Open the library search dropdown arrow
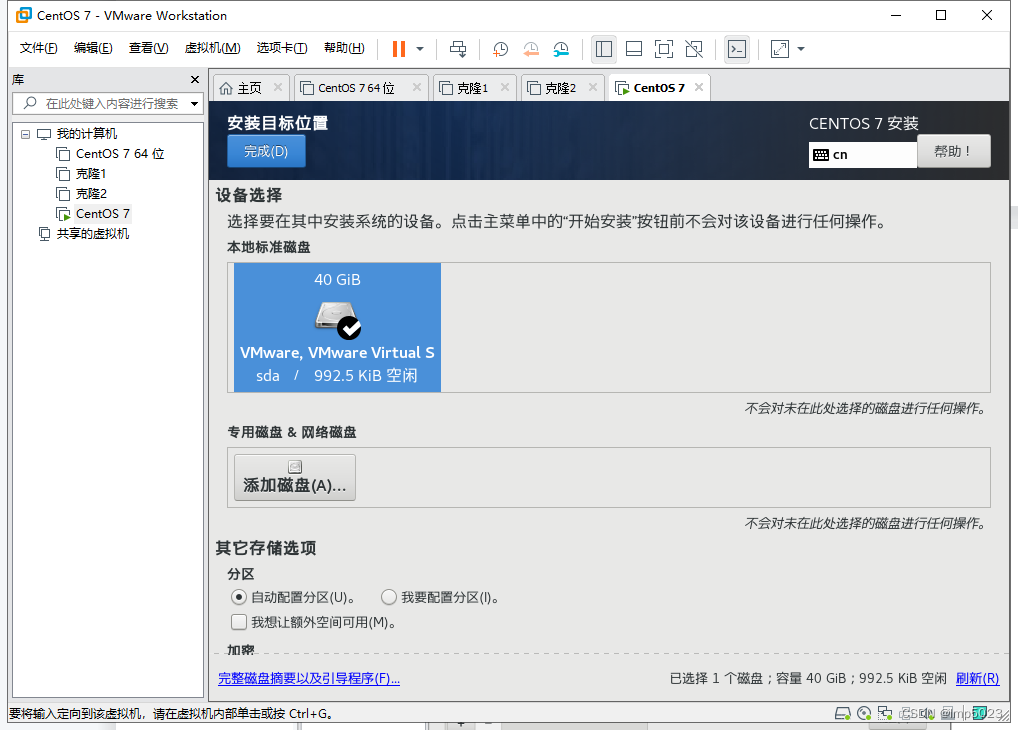The image size is (1018, 730). pos(194,104)
